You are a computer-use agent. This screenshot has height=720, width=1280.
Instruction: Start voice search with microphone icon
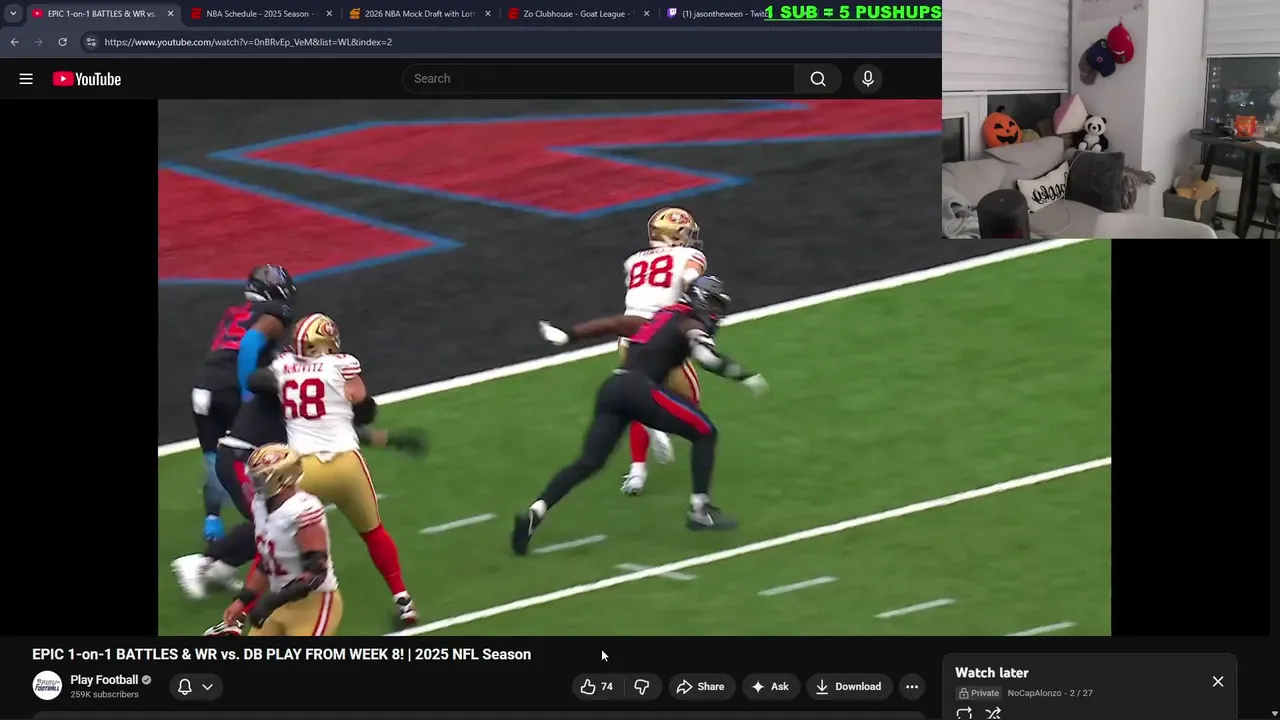point(868,79)
